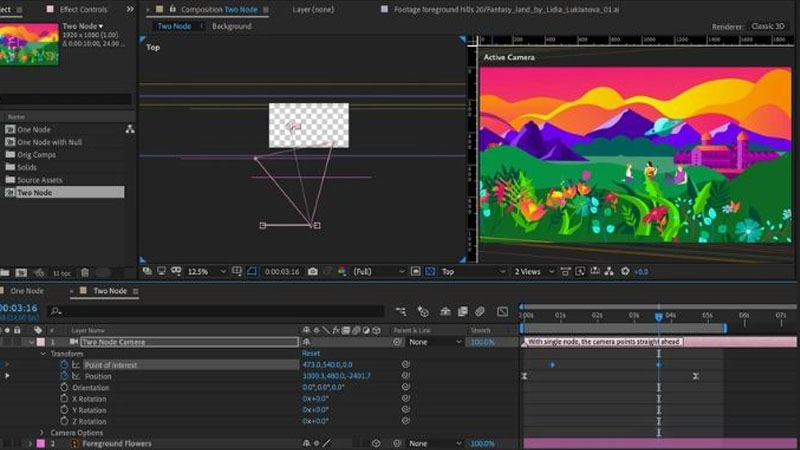The height and width of the screenshot is (450, 800).
Task: Toggle Orientation property stopwatch
Action: (x=64, y=387)
